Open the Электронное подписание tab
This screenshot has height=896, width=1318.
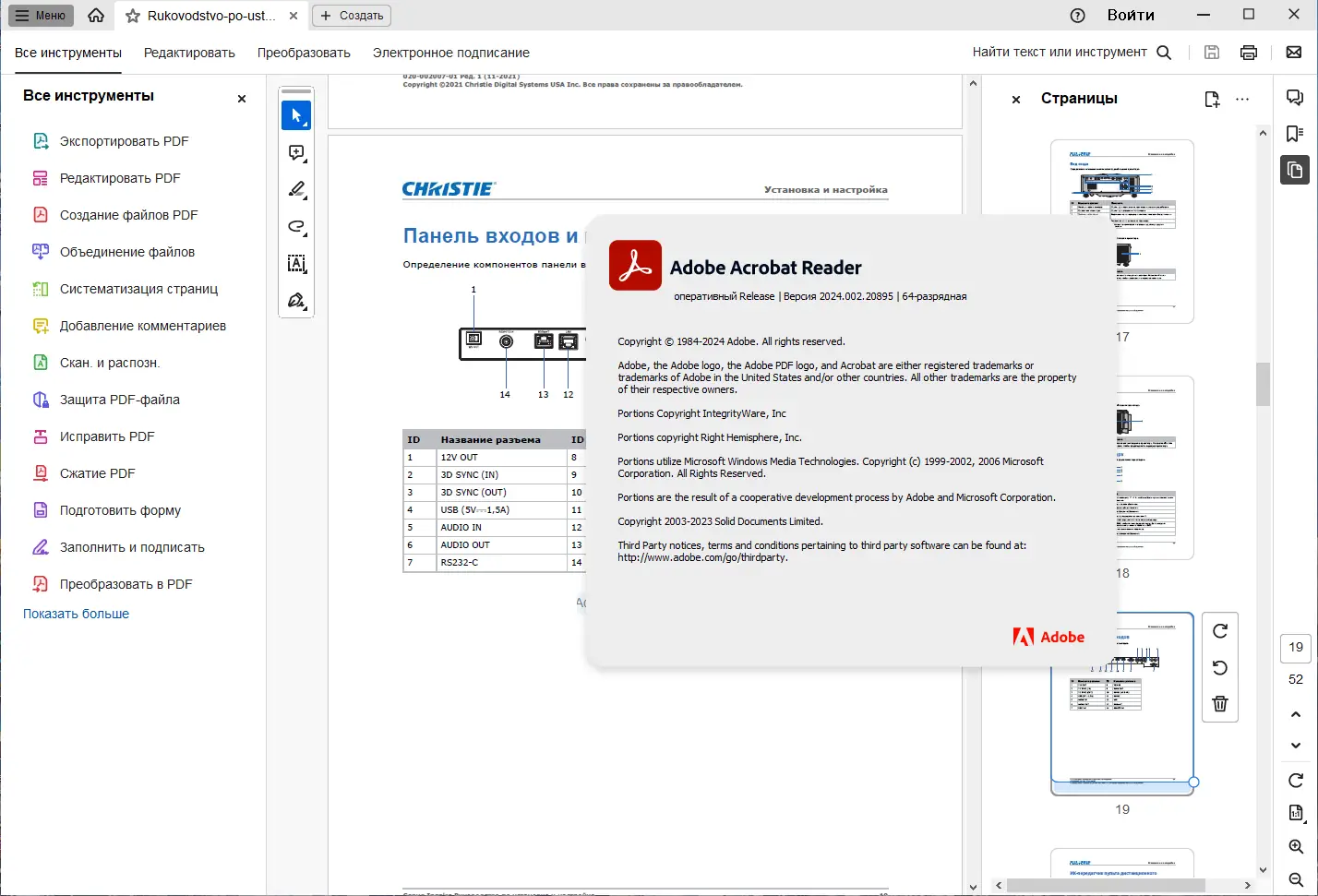[x=451, y=53]
